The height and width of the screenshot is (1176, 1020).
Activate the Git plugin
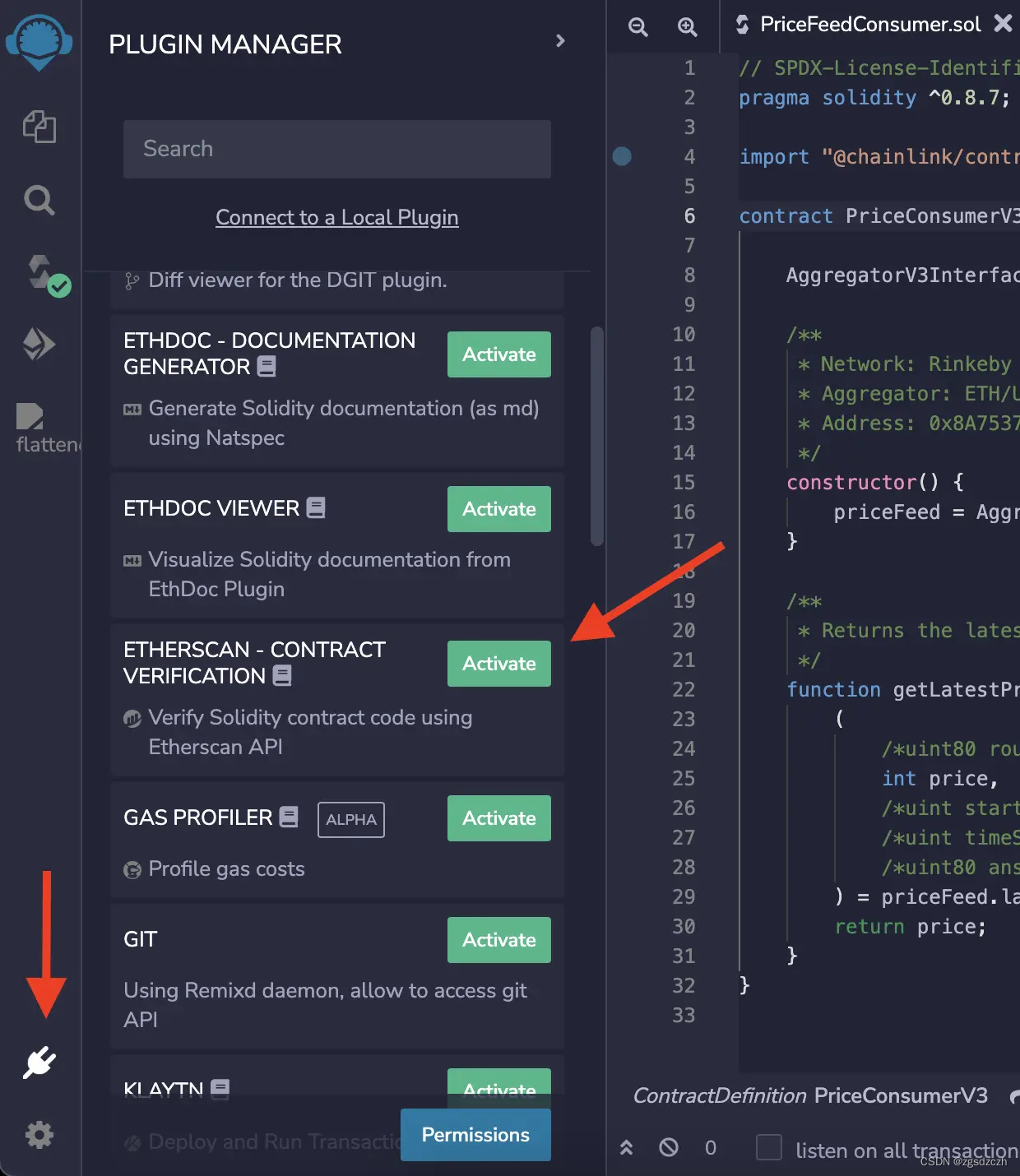click(x=499, y=940)
